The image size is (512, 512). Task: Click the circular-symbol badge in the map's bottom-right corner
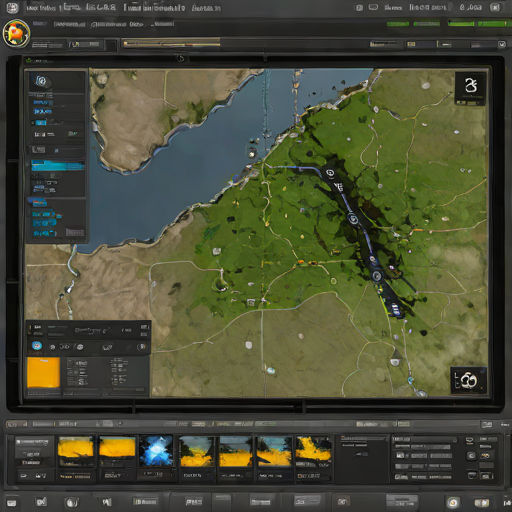(x=468, y=380)
